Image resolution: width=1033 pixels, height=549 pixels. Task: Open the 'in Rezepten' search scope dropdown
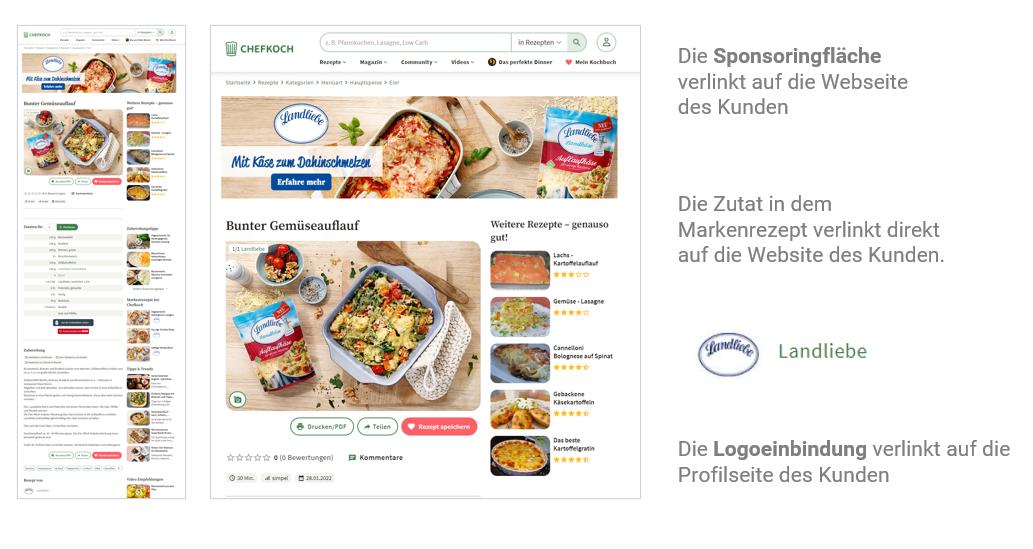point(539,42)
